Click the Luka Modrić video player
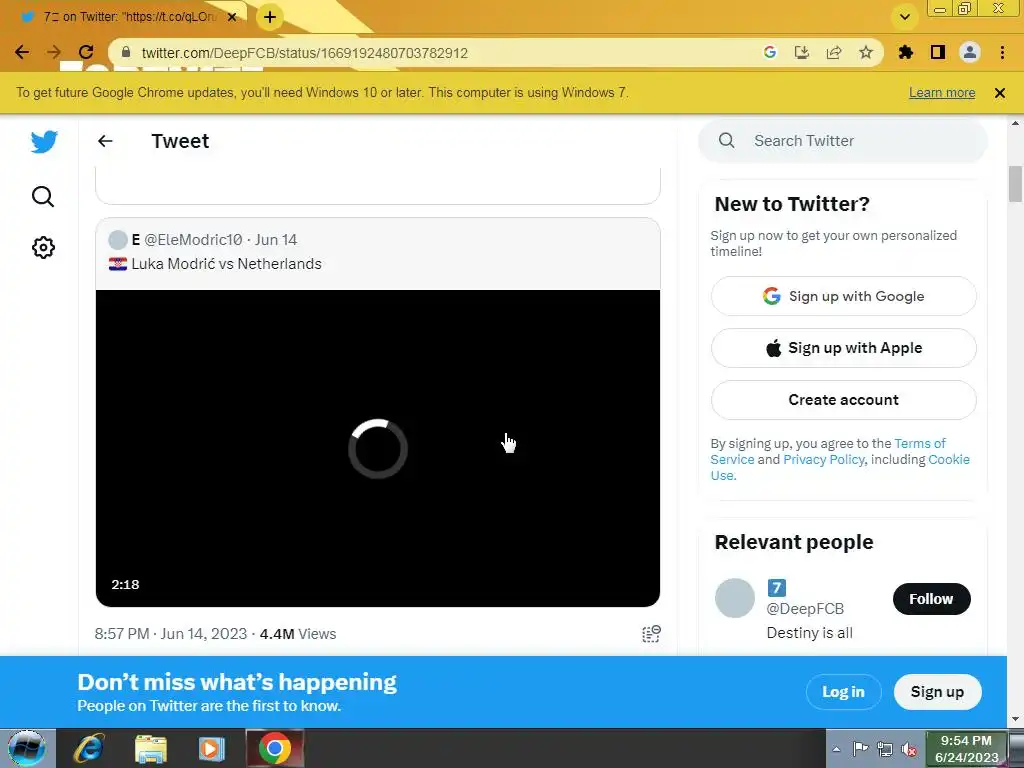 tap(377, 448)
